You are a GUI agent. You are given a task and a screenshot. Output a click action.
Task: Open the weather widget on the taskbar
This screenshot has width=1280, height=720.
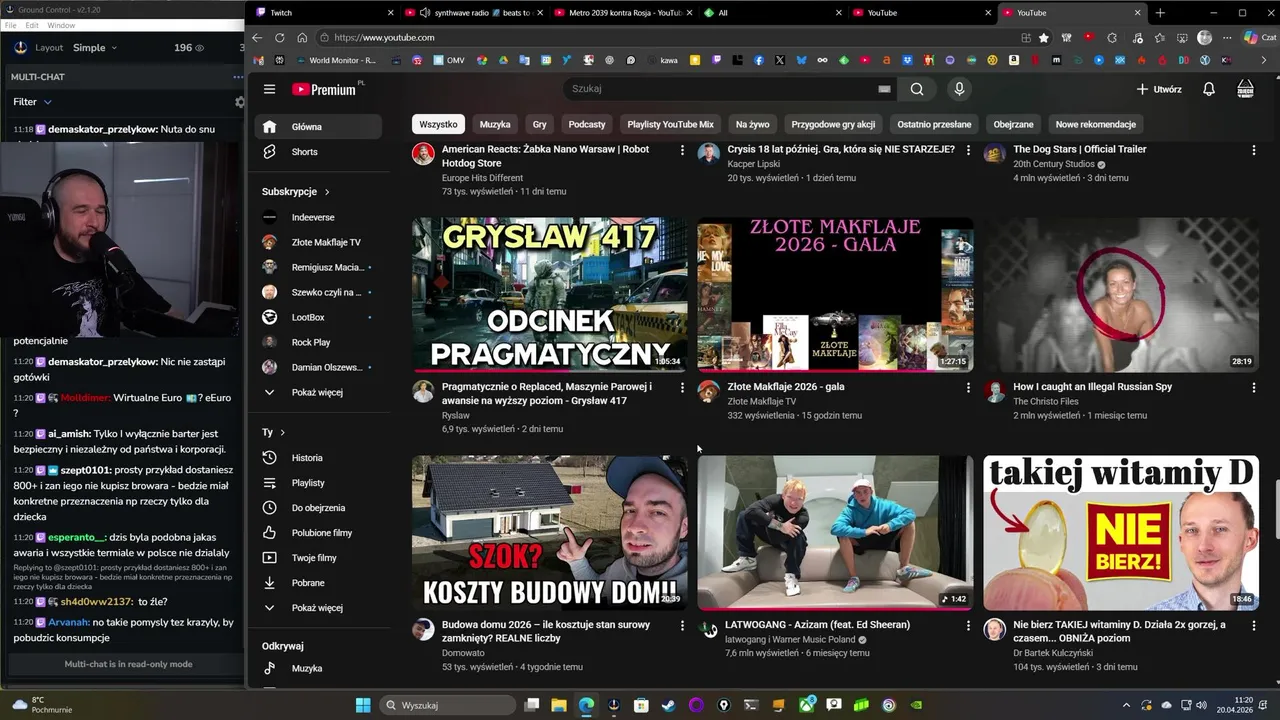pyautogui.click(x=44, y=705)
